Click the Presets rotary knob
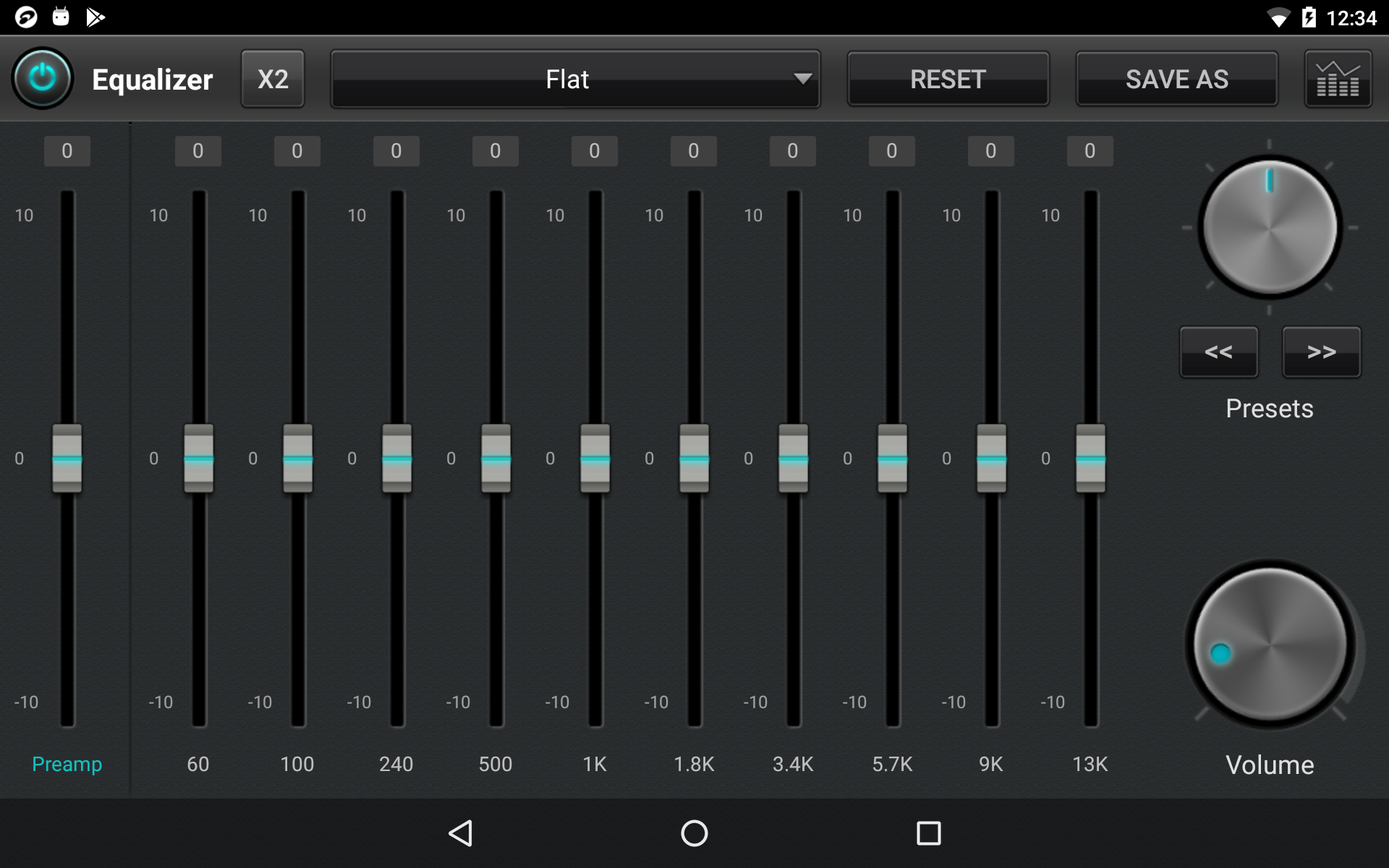Viewport: 1389px width, 868px height. click(x=1270, y=227)
